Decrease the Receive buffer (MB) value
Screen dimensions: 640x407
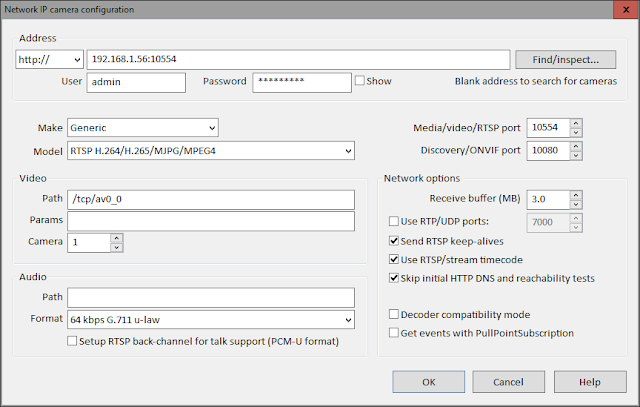point(576,204)
